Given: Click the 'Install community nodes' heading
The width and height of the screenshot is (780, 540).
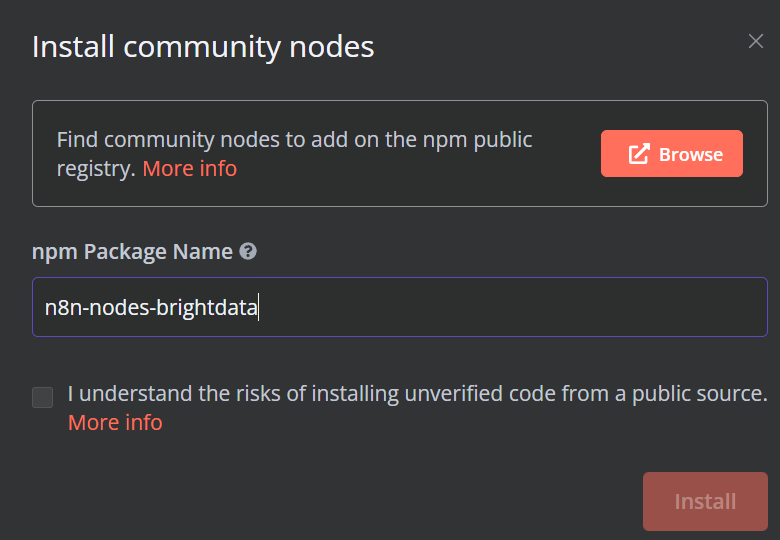Looking at the screenshot, I should point(203,47).
